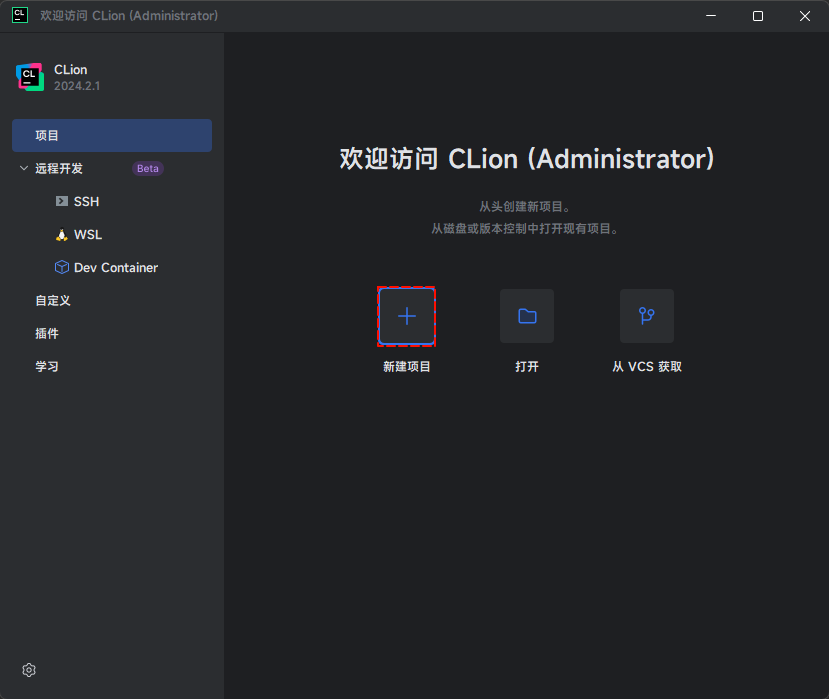Collapse the 远程开发 section with its chevron
This screenshot has height=699, width=829.
(x=24, y=168)
